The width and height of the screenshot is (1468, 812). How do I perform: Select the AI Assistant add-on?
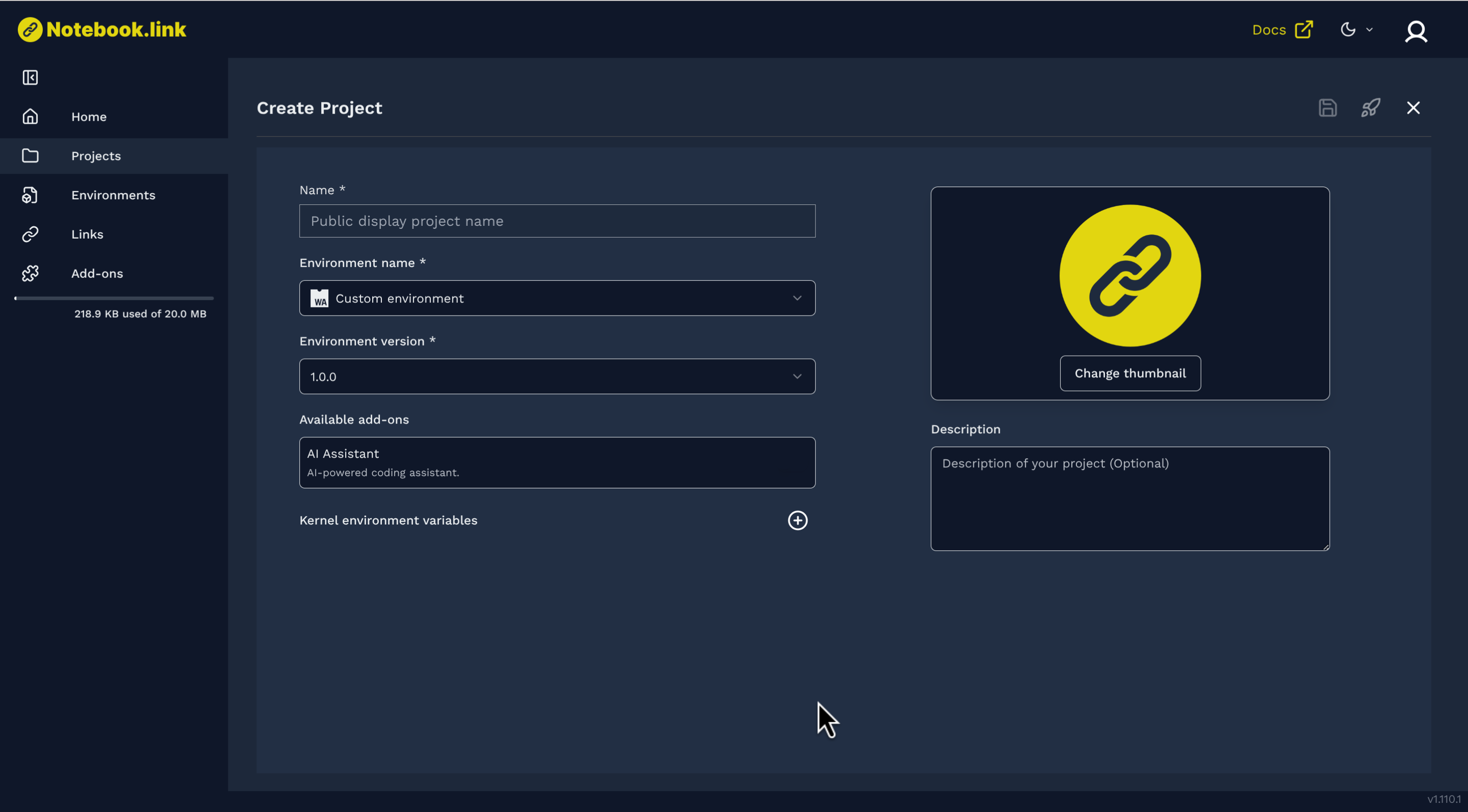[x=557, y=462]
